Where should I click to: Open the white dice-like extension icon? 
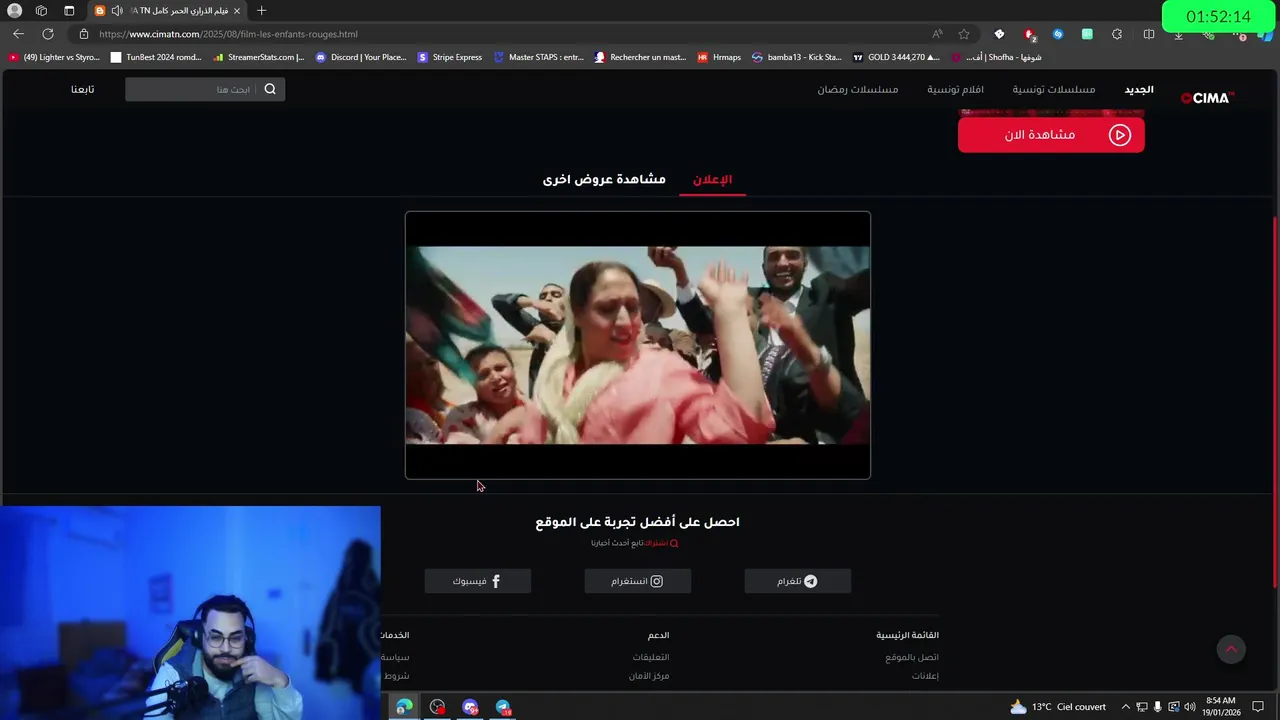tap(999, 34)
